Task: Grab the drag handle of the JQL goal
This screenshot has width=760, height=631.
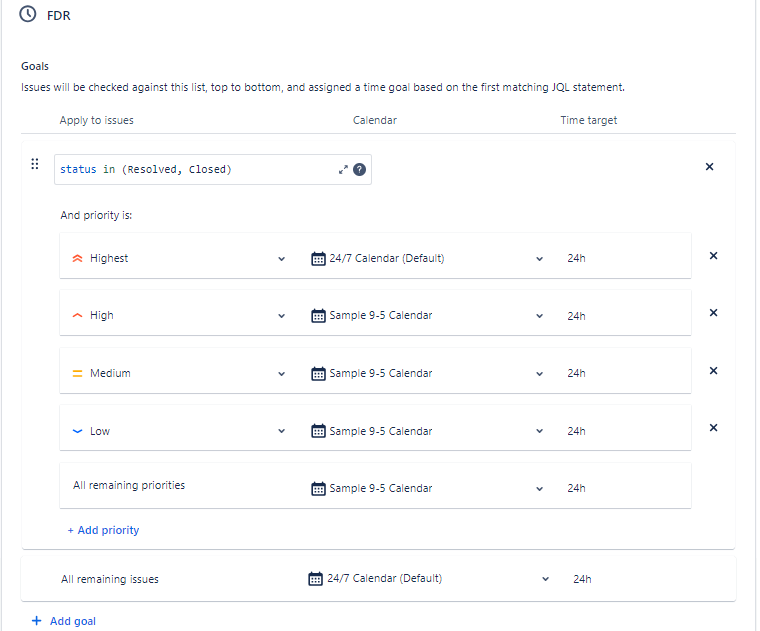Action: coord(34,164)
